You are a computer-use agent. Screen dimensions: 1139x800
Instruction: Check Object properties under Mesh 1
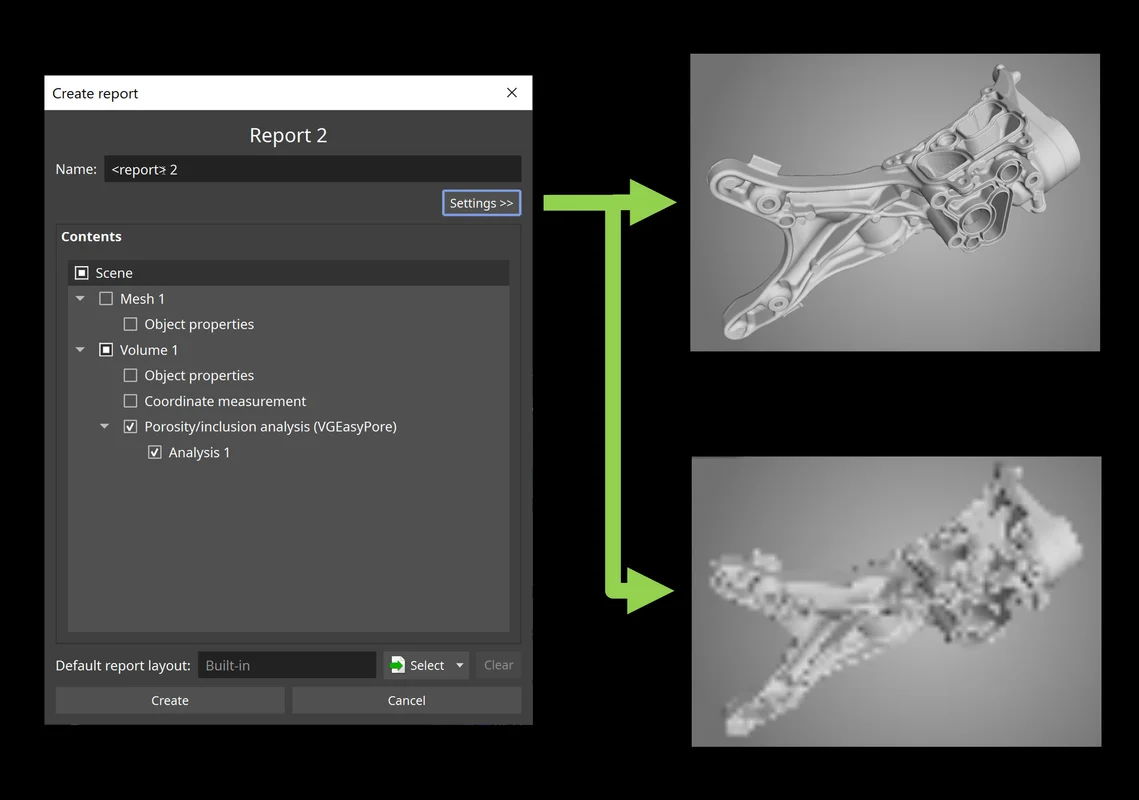click(130, 324)
